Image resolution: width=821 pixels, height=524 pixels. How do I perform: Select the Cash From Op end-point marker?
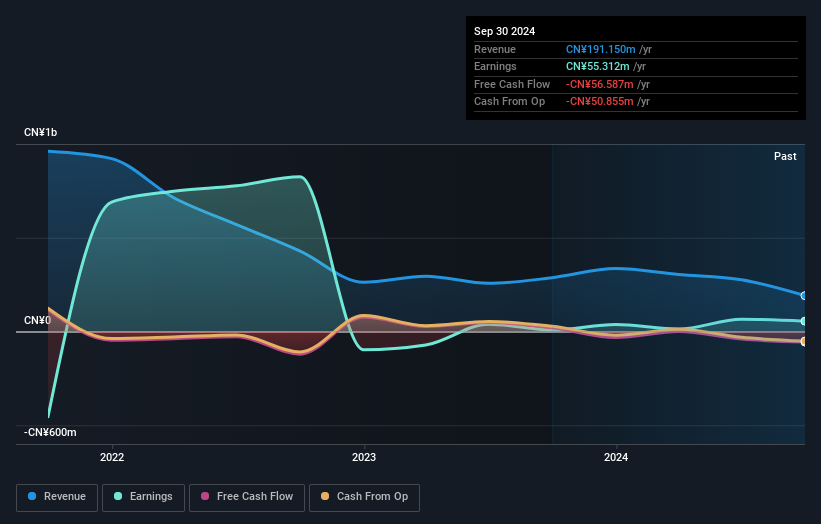pyautogui.click(x=804, y=341)
